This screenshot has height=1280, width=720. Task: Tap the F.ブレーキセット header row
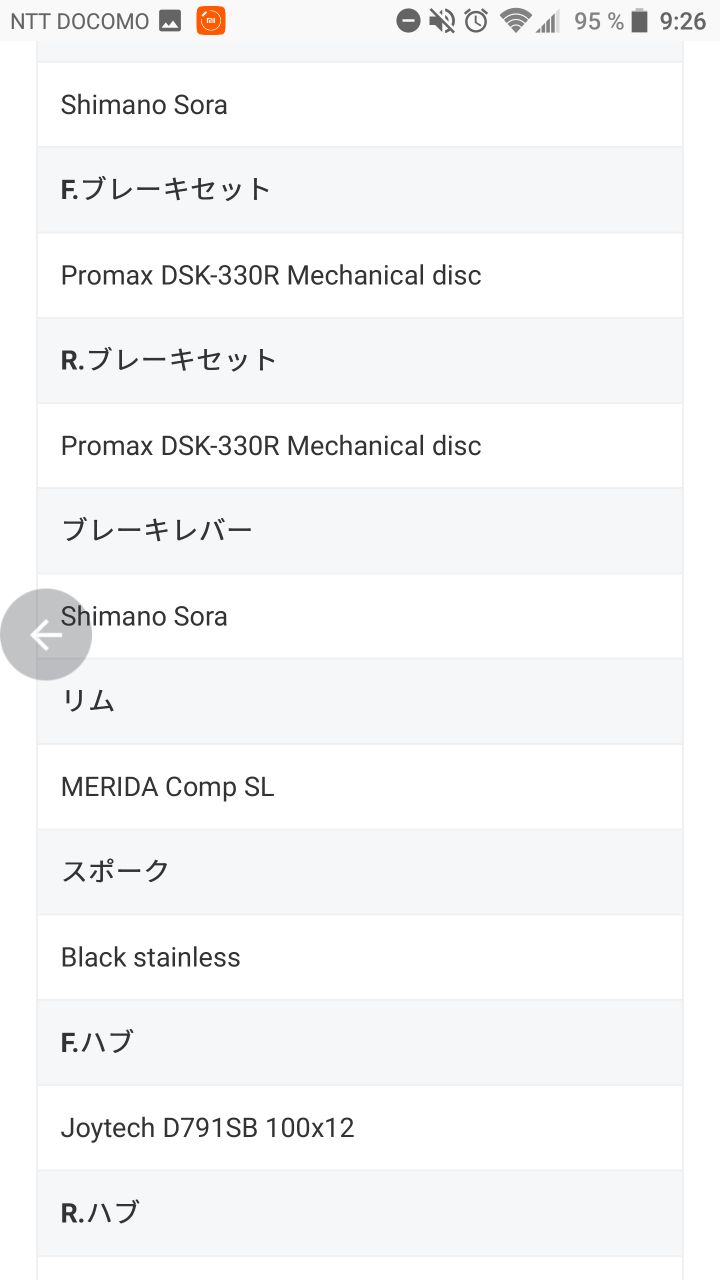[360, 190]
